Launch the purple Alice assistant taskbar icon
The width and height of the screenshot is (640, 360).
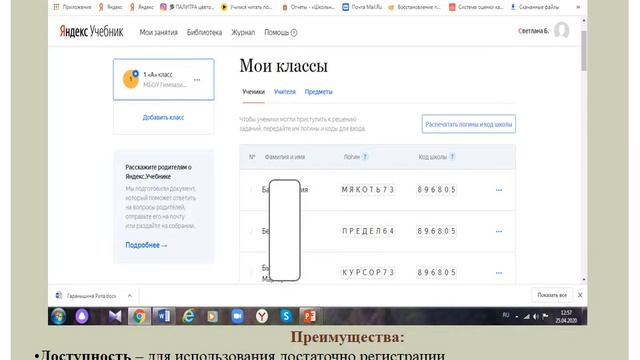pyautogui.click(x=82, y=316)
